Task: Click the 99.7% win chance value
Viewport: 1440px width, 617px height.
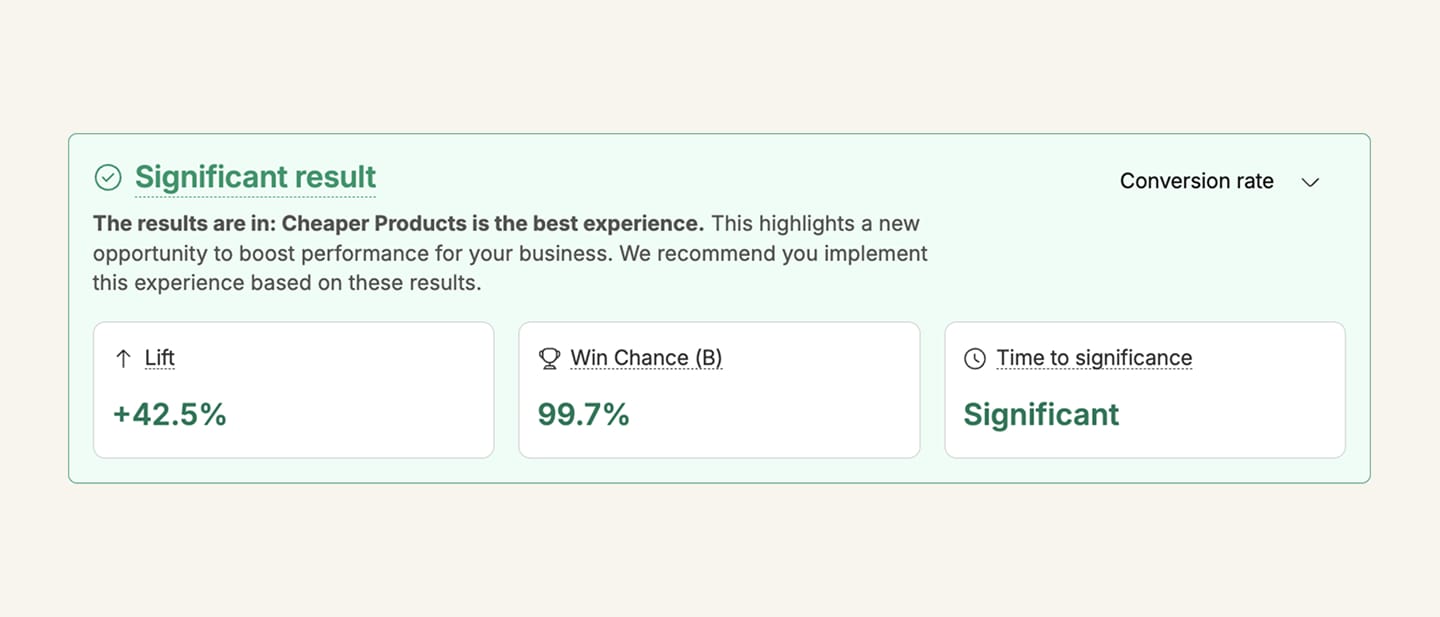Action: point(583,413)
